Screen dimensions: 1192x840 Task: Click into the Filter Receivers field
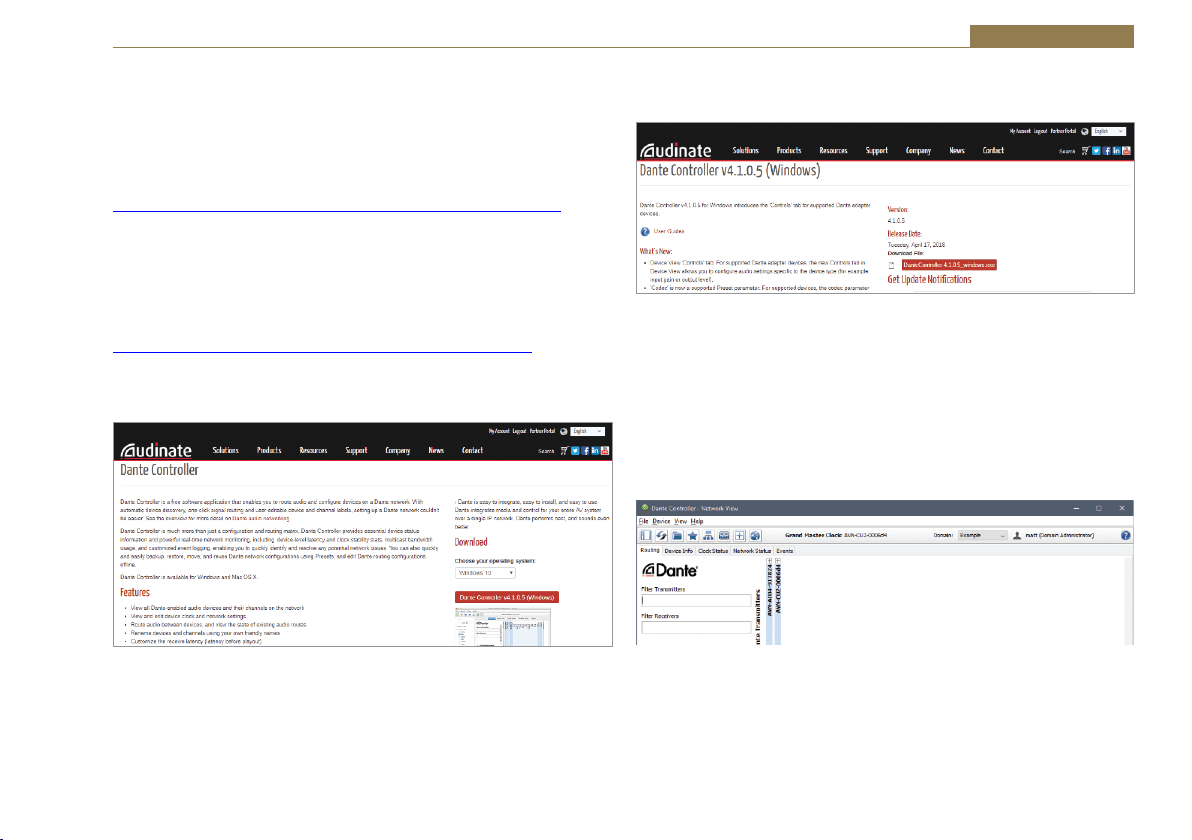click(x=696, y=627)
